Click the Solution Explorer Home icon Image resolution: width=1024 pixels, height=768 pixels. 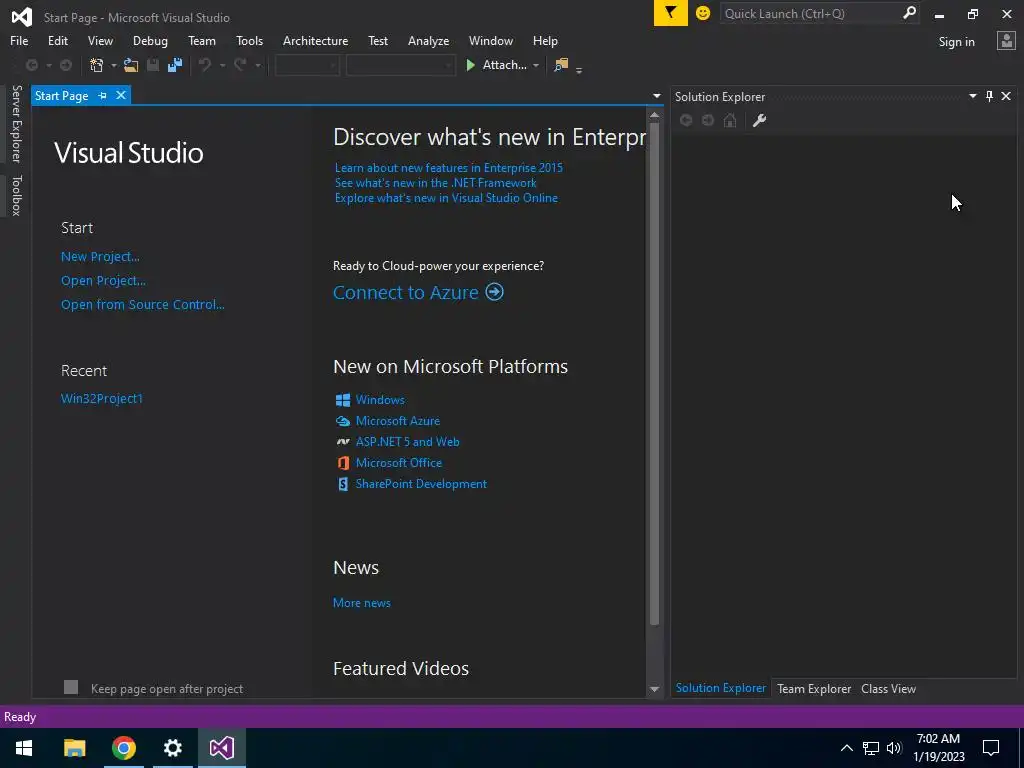pos(730,120)
